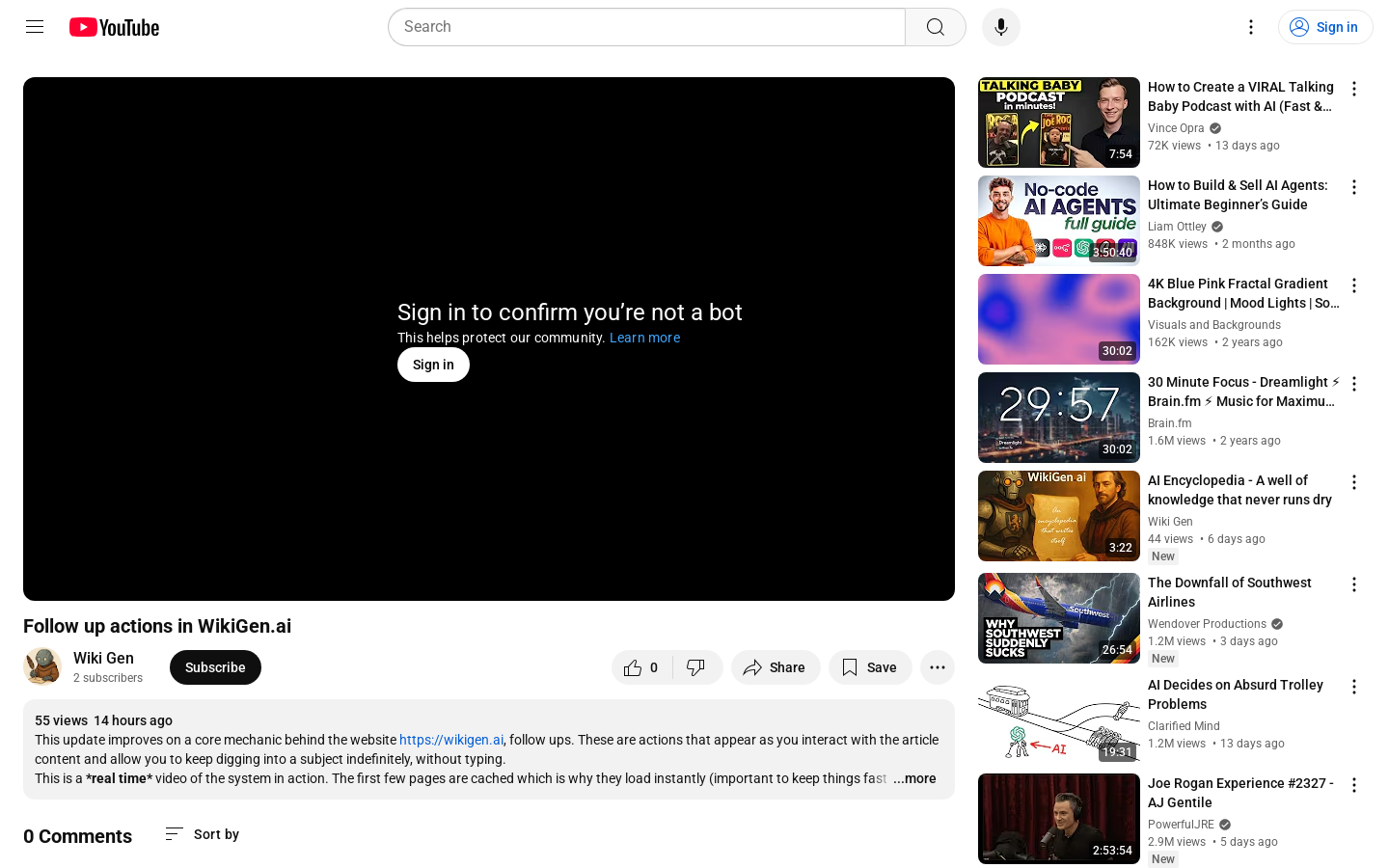Screen dimensions: 1389x868
Task: Open No-code AI Agents video thumbnail
Action: coord(1059,221)
